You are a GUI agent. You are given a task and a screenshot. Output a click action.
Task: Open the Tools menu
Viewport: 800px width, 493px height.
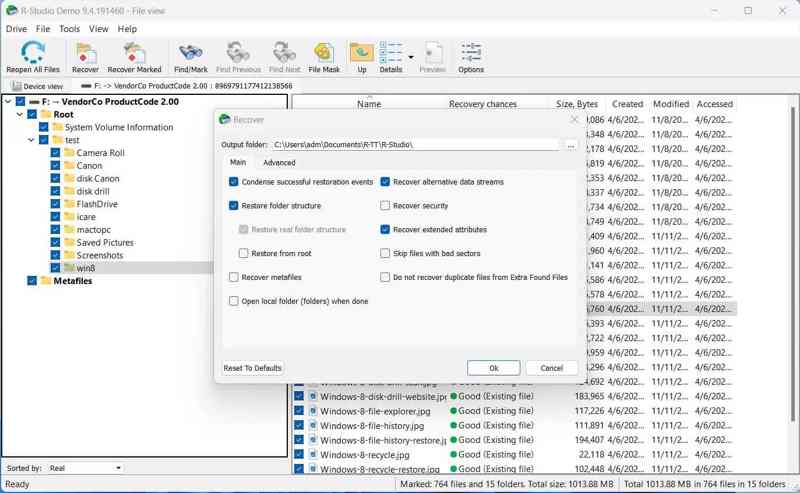pos(69,29)
